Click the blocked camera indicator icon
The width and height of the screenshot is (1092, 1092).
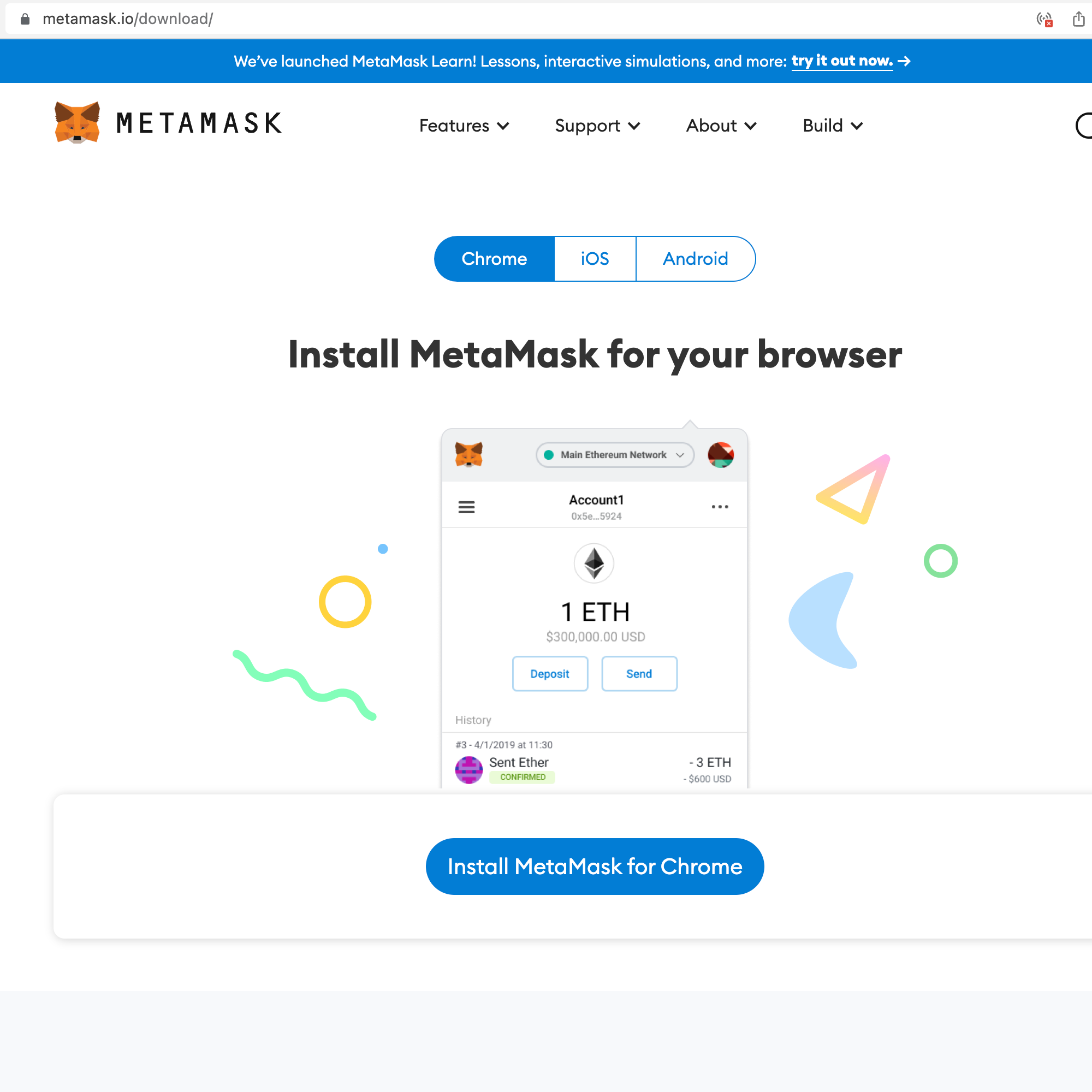[1044, 20]
